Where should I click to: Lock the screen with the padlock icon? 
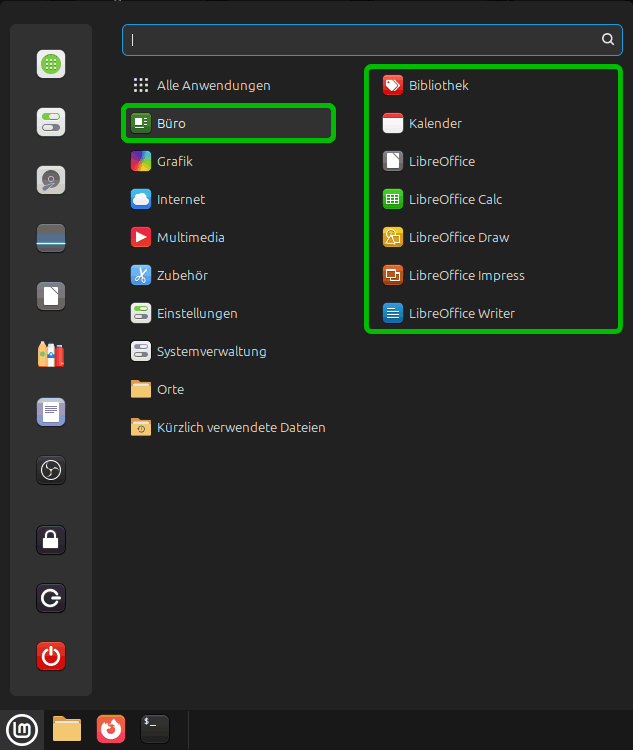51,540
